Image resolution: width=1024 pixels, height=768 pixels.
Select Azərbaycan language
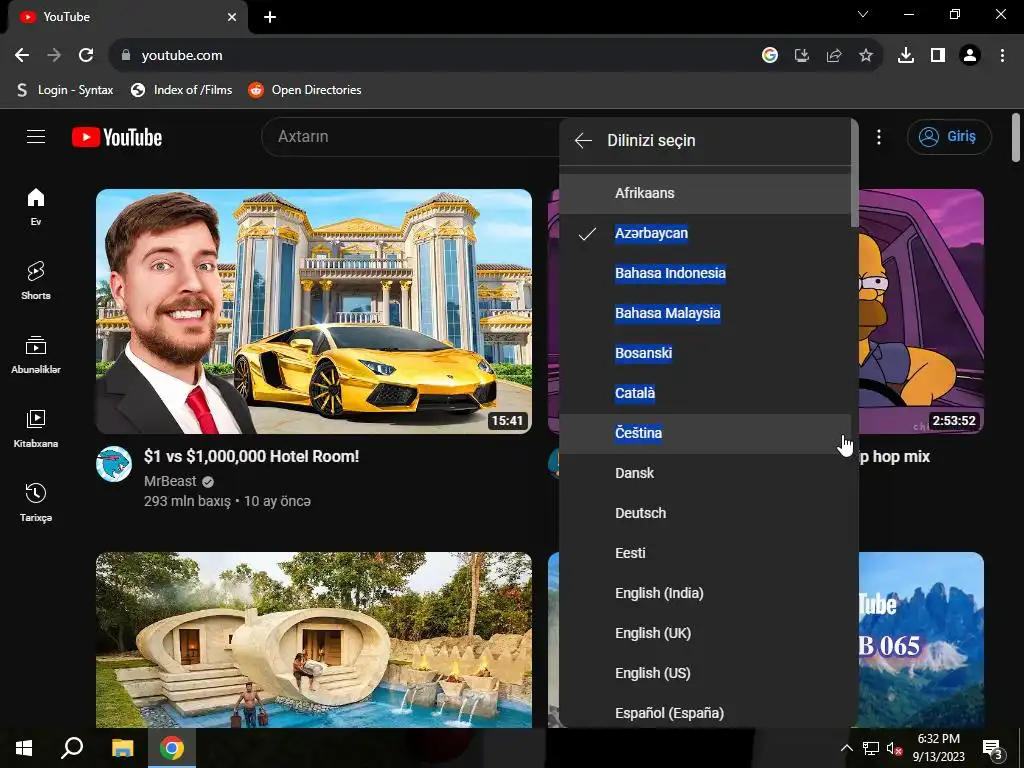(705, 233)
